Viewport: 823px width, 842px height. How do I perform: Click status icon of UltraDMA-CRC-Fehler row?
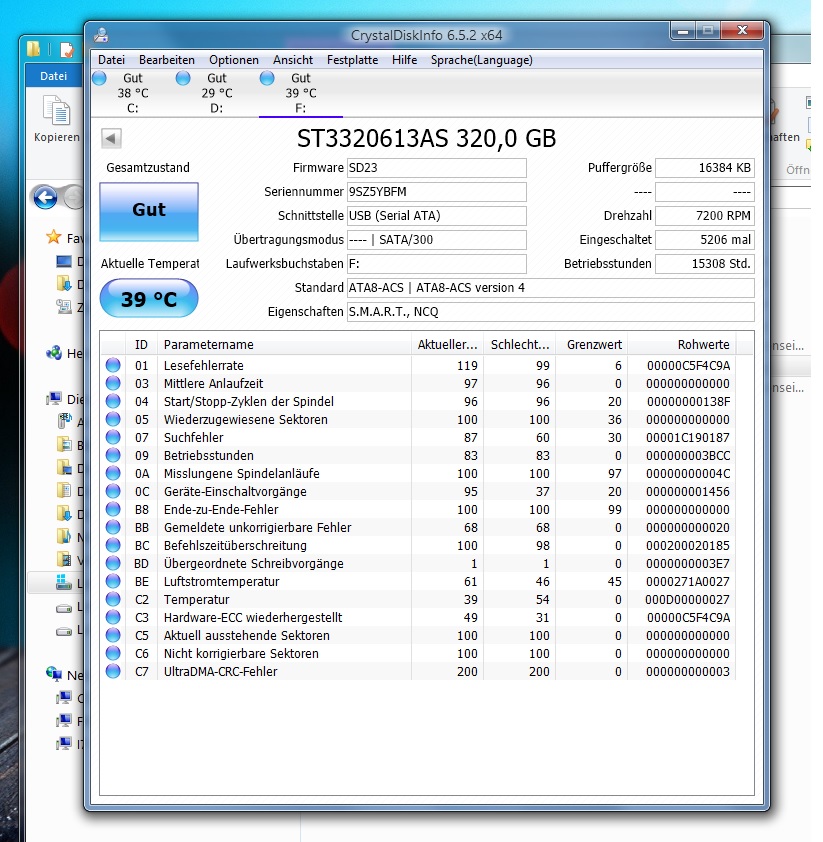pos(113,671)
